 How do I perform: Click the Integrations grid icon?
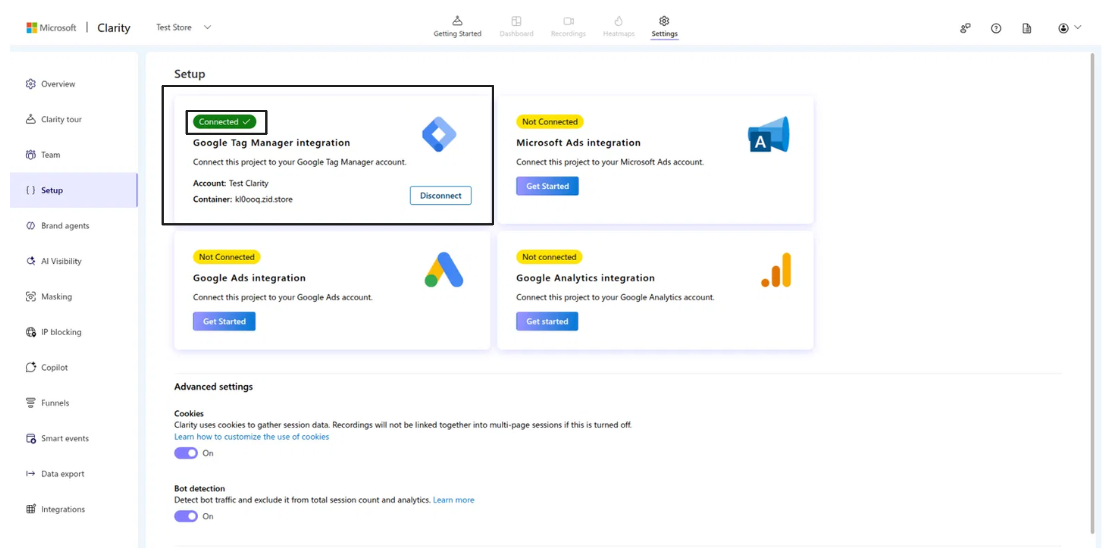pos(30,509)
